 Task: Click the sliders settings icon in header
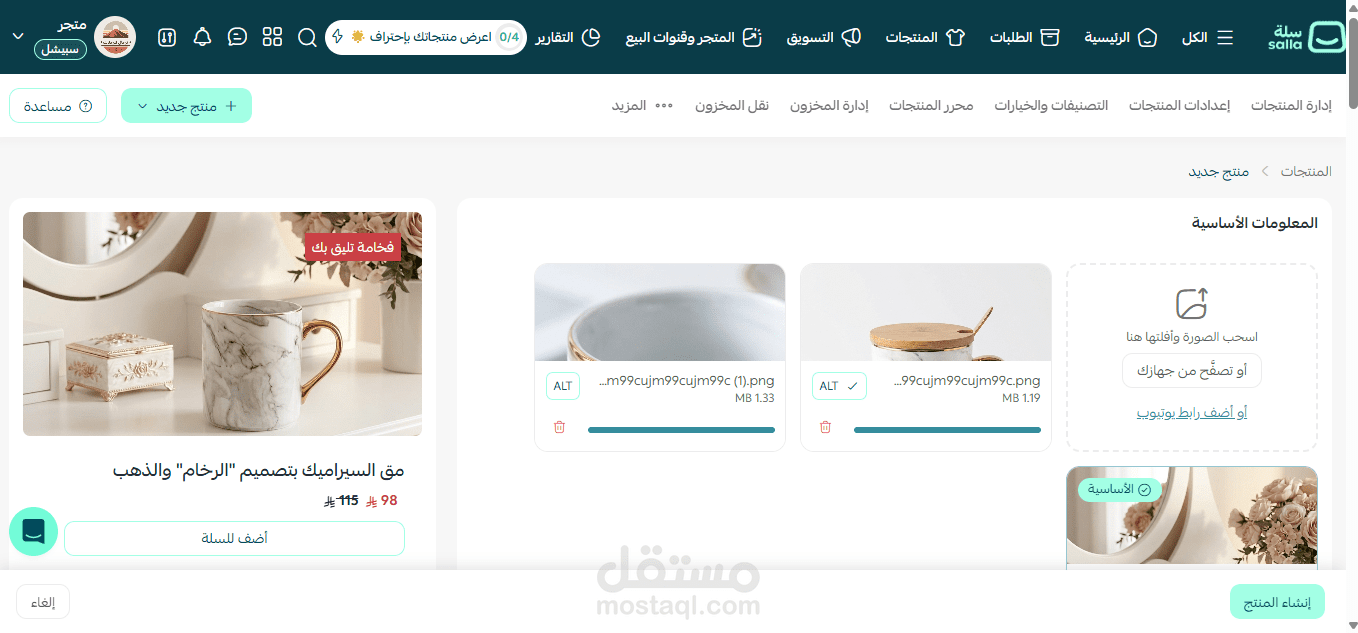[167, 37]
